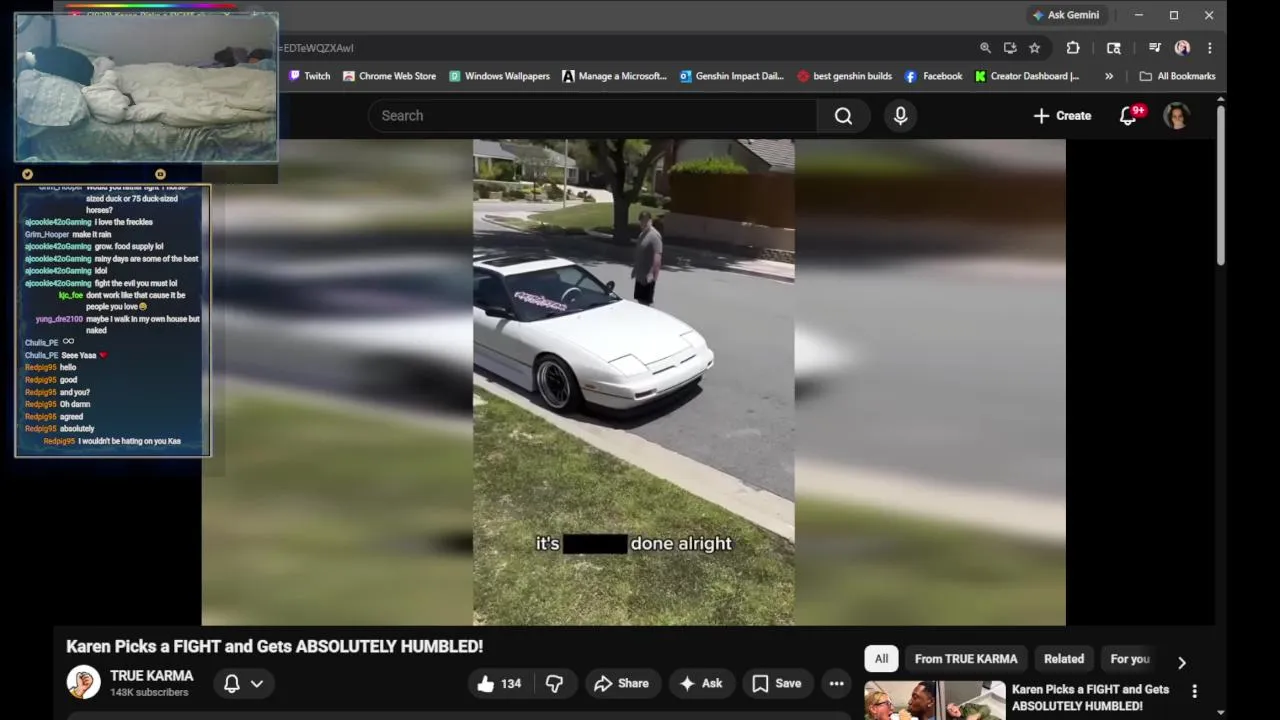Viewport: 1280px width, 720px height.
Task: Click recommended video title in sidebar
Action: pos(1091,697)
